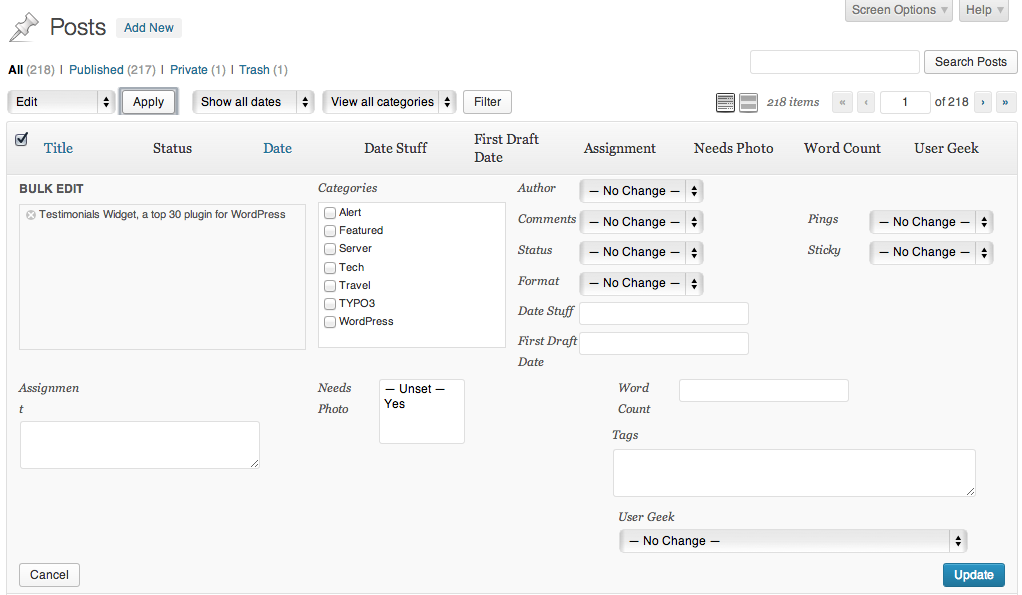
Task: Switch to excerpt view mode icon
Action: pyautogui.click(x=748, y=102)
